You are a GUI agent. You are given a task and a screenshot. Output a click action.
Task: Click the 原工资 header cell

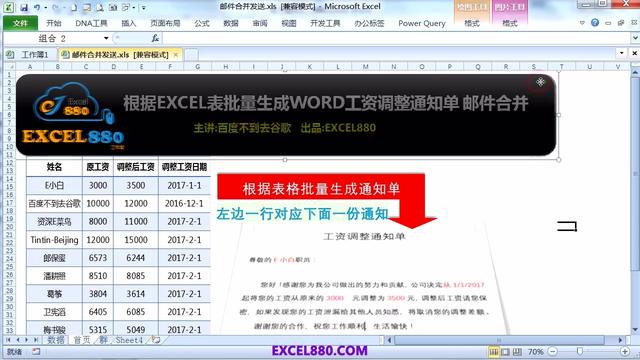point(98,167)
